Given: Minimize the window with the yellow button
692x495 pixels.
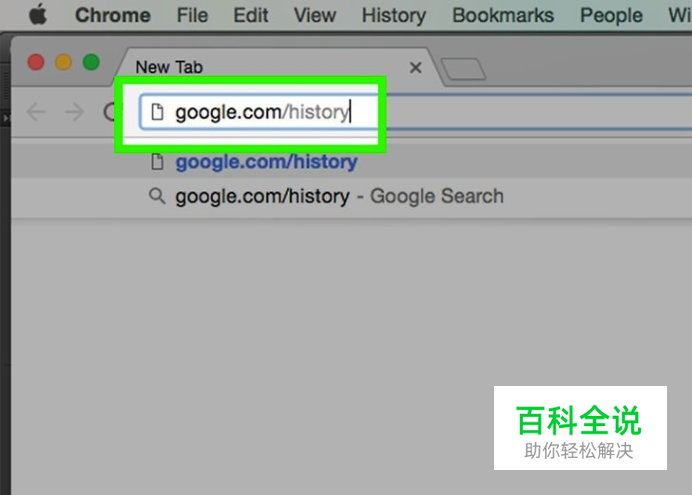Looking at the screenshot, I should click(x=63, y=62).
